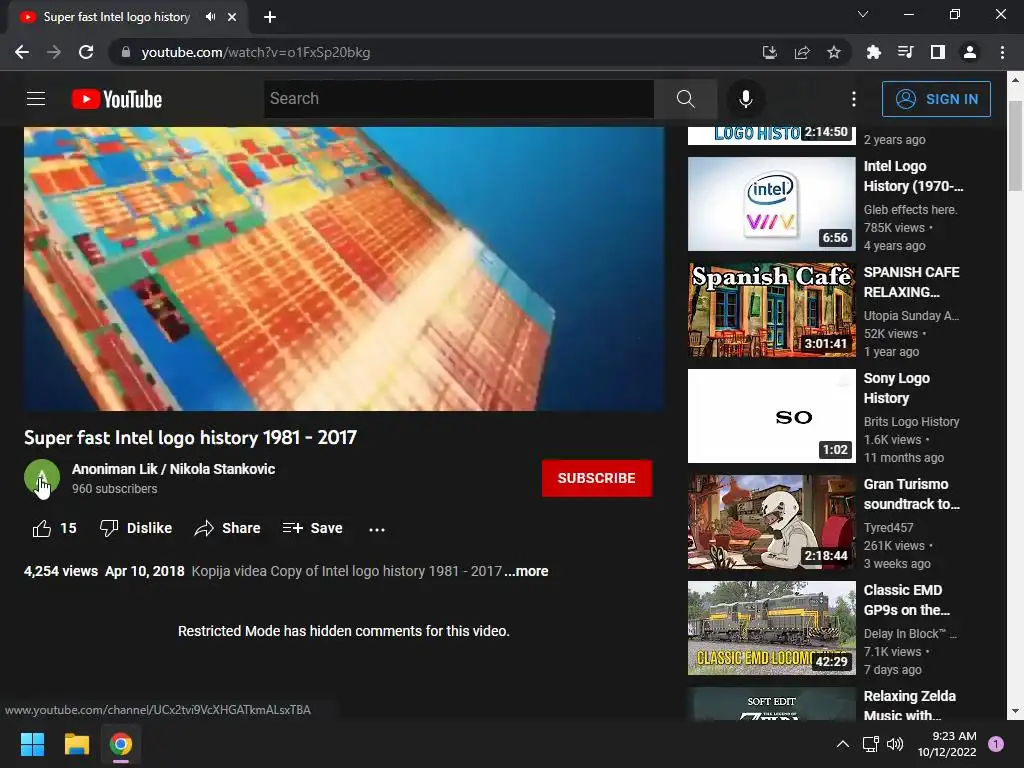Click Utopia Sunday channel name

pyautogui.click(x=911, y=315)
